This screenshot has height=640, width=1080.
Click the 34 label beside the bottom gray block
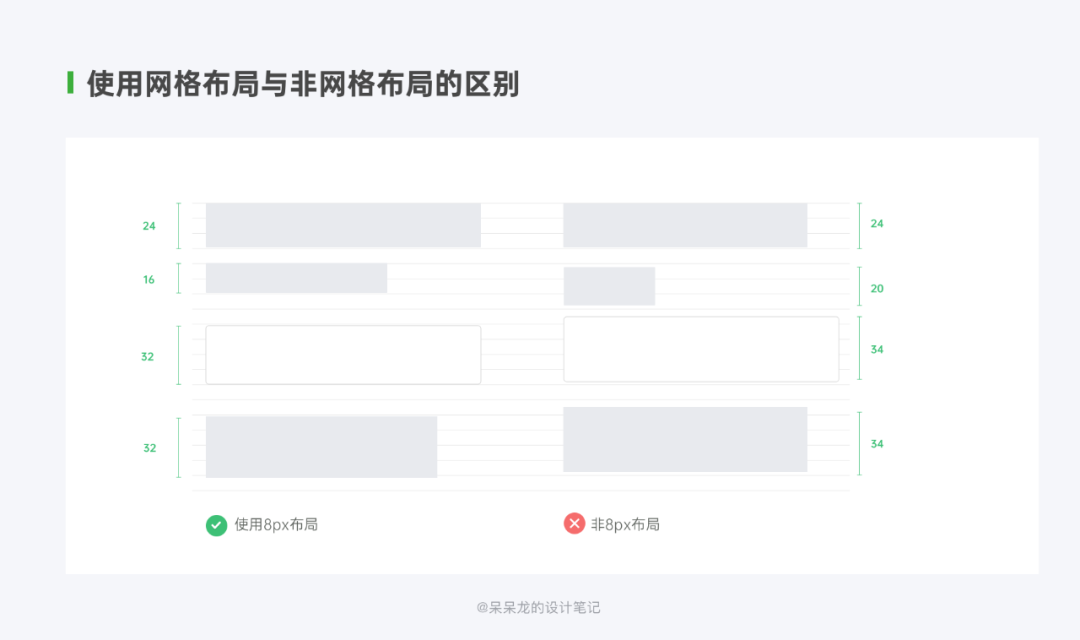click(877, 444)
